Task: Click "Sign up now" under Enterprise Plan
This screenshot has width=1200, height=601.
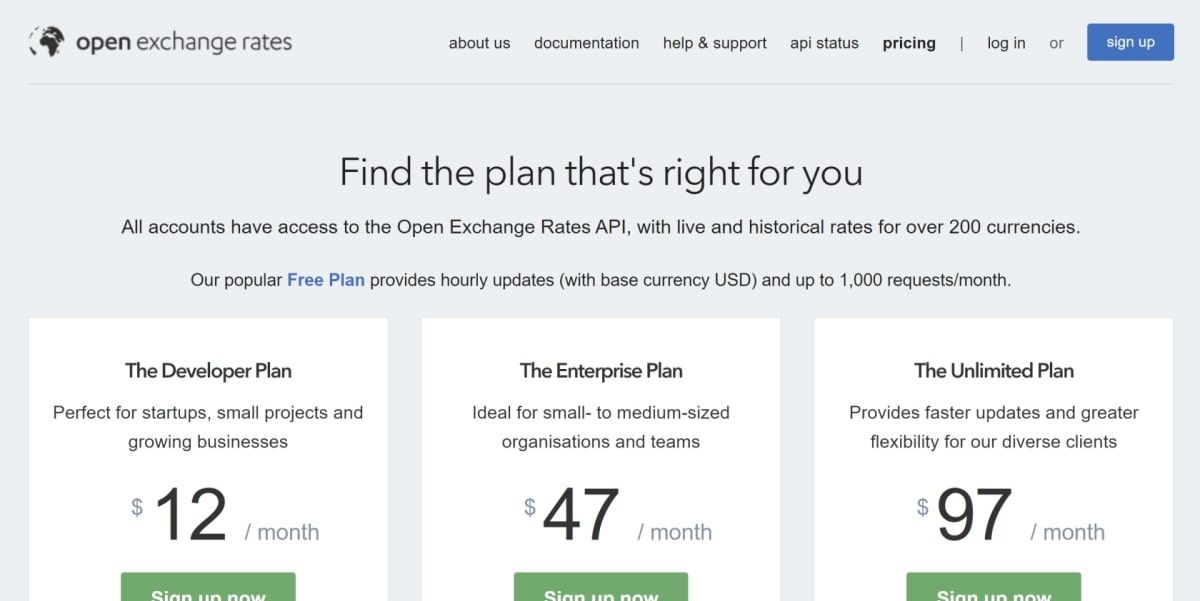Action: [x=601, y=588]
